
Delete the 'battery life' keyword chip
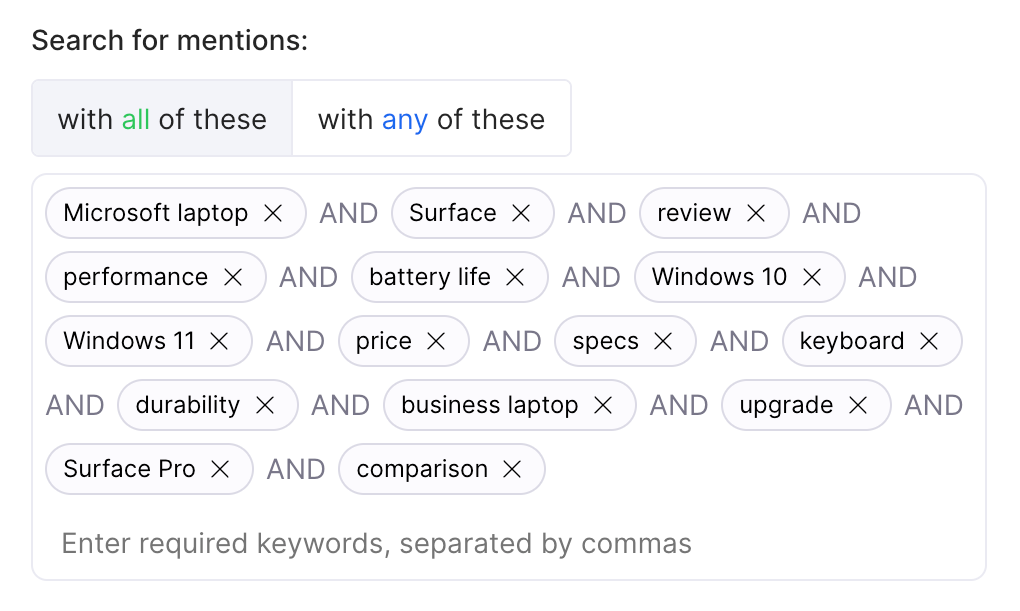tap(515, 277)
